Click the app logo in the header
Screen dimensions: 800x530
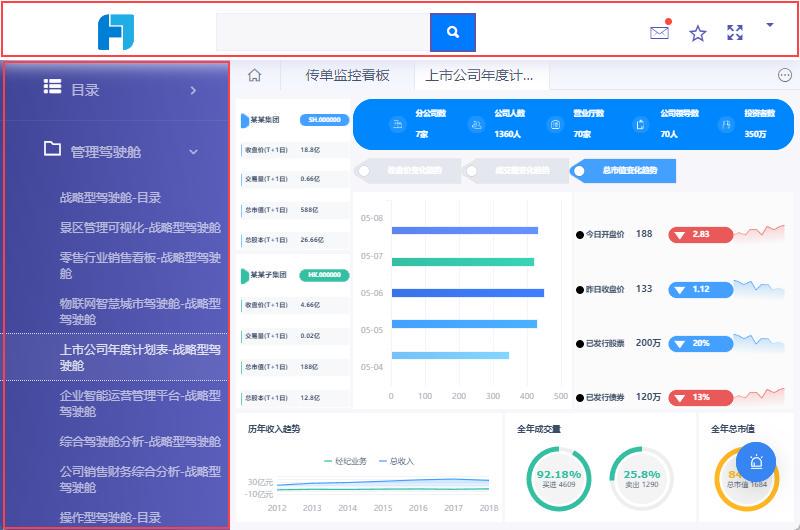click(116, 32)
